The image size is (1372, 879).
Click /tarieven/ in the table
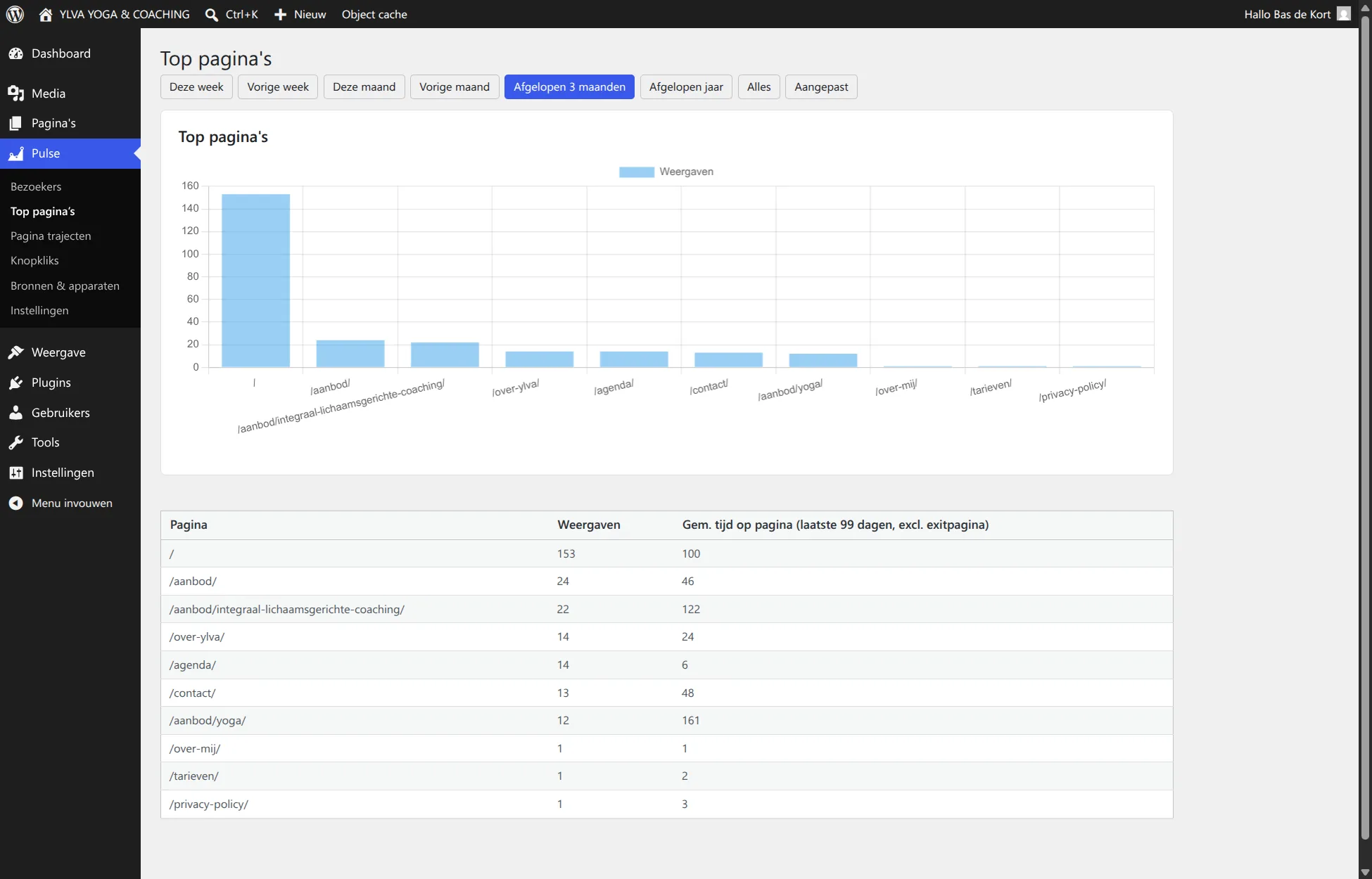[x=193, y=776]
